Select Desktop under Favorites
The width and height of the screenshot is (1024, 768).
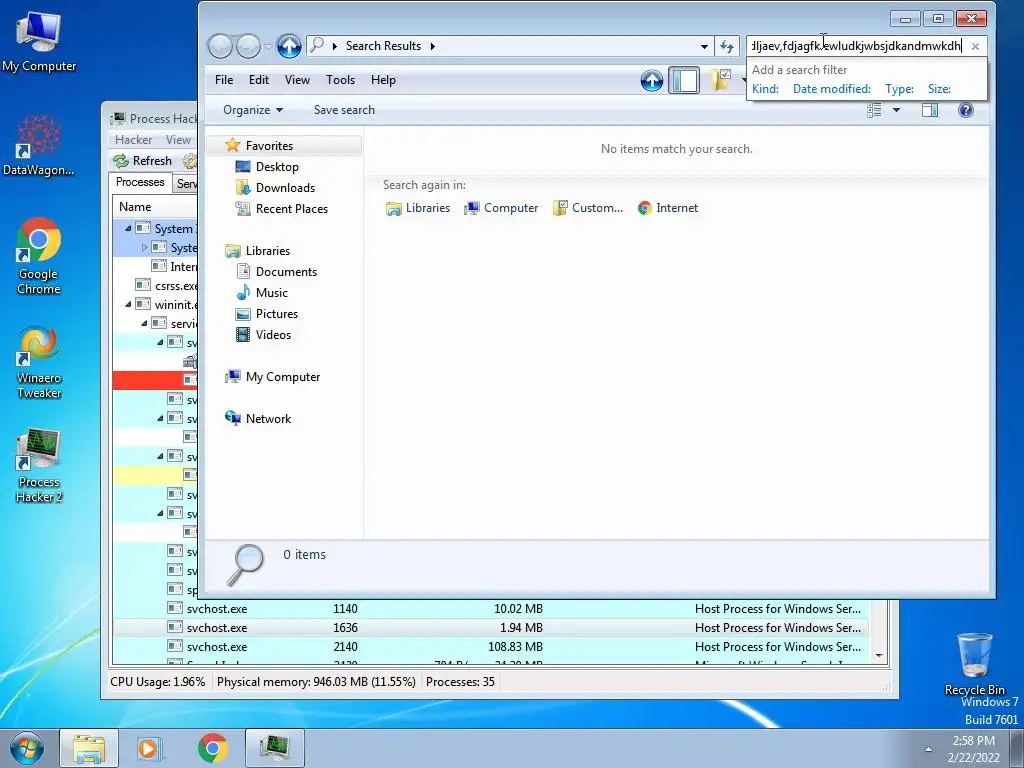[x=277, y=167]
